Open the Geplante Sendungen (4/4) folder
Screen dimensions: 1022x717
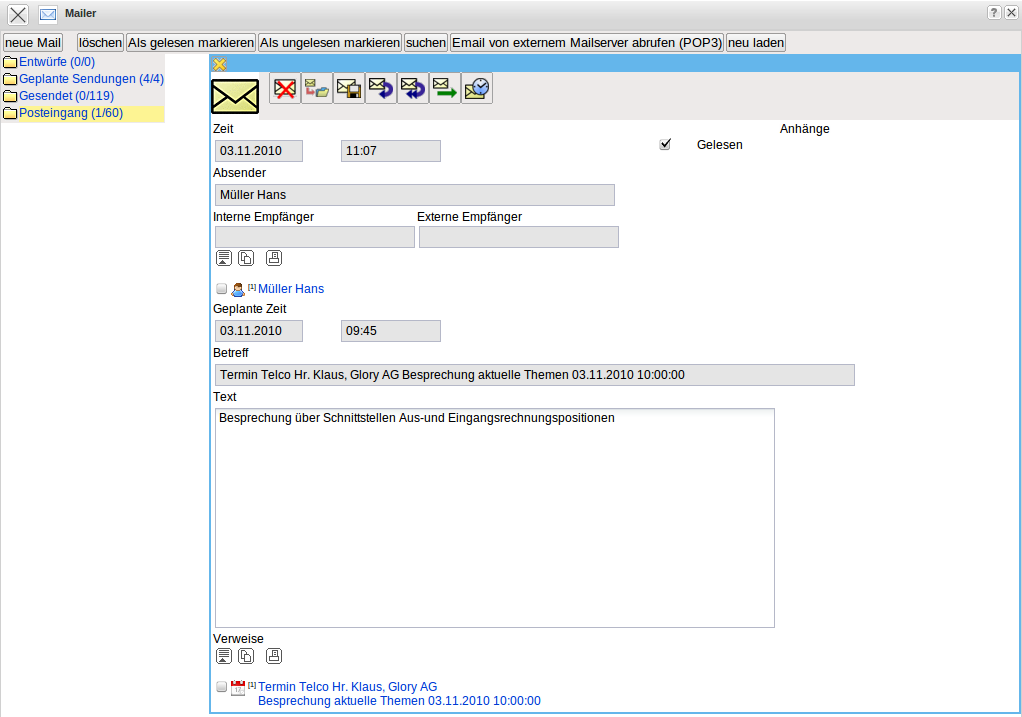pos(91,79)
